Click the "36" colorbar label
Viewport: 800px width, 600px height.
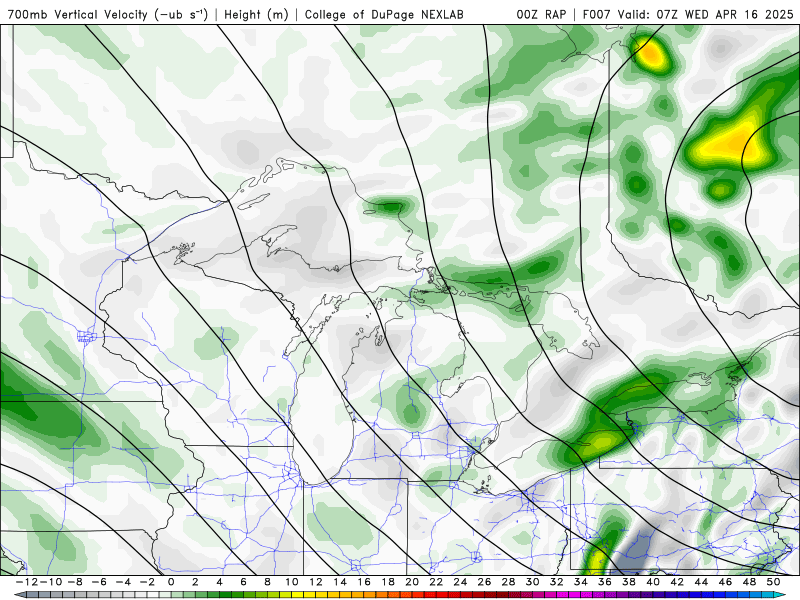605,582
